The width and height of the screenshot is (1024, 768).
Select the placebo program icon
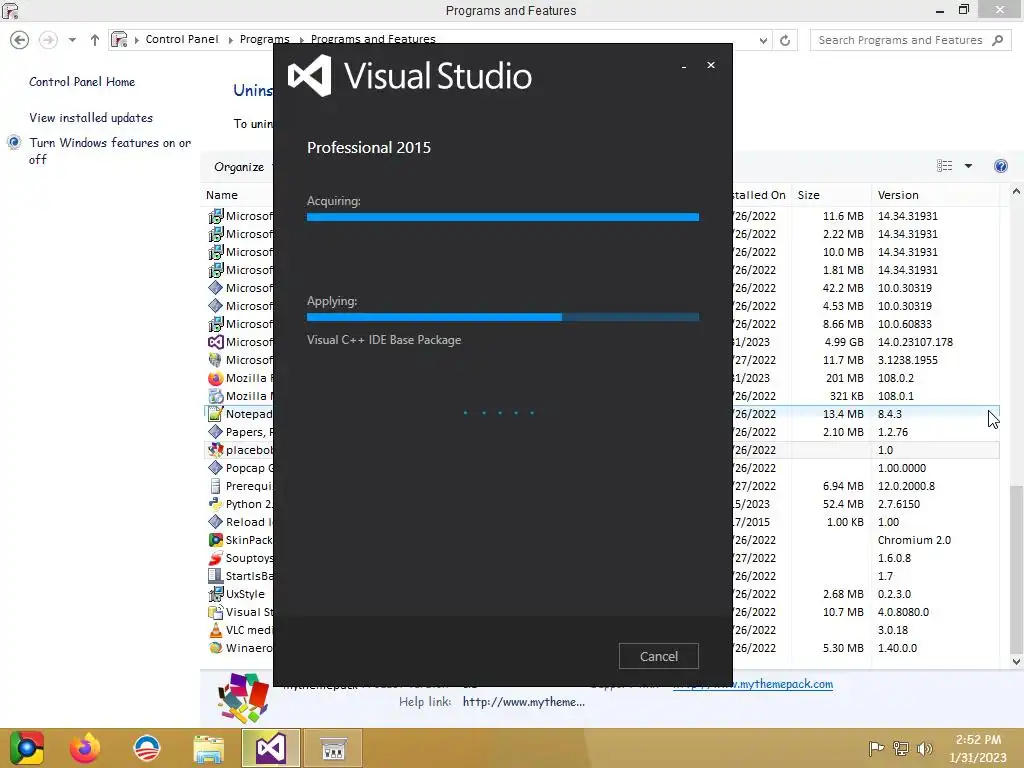point(216,450)
